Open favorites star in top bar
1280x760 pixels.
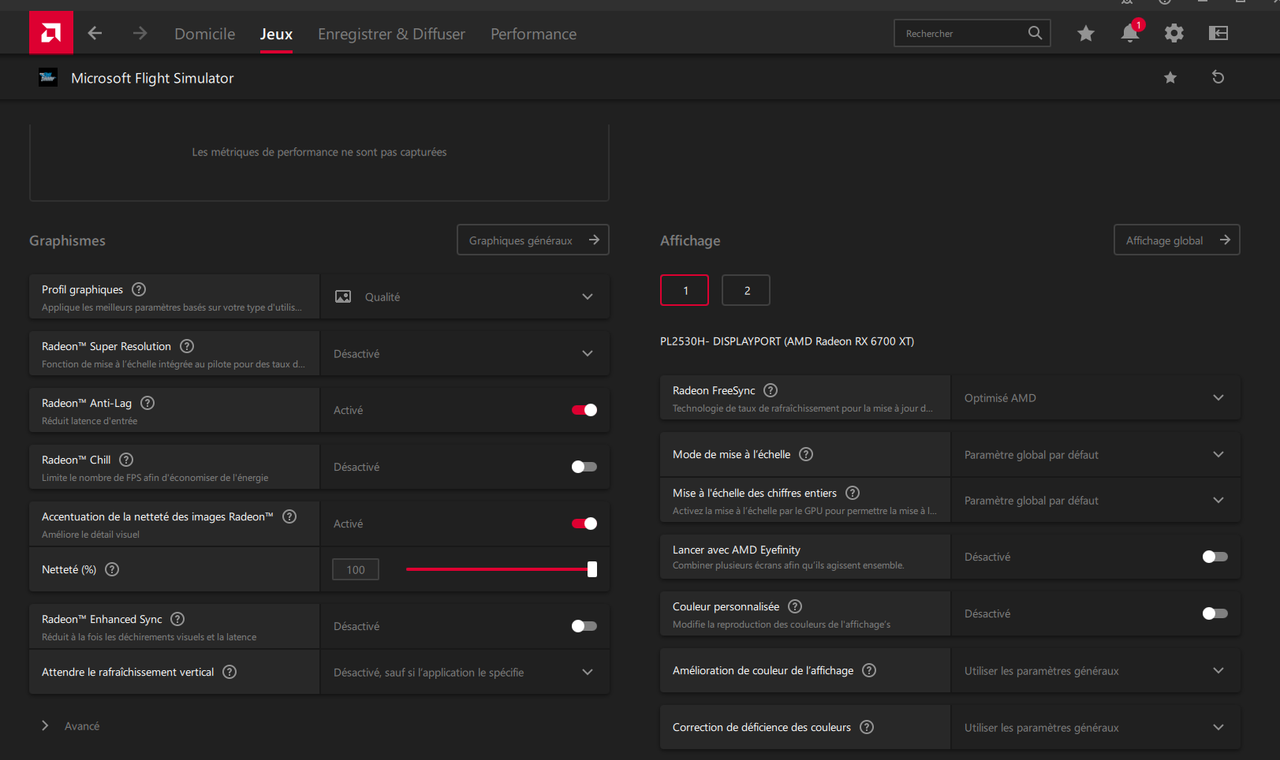point(1086,33)
